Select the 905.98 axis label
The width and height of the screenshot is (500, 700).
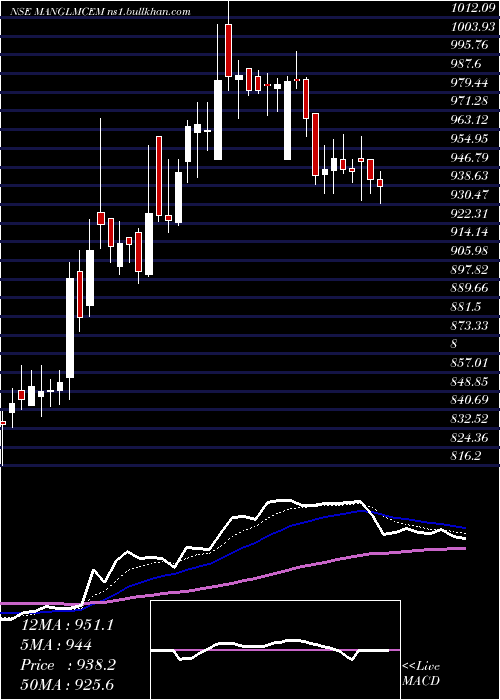[471, 251]
